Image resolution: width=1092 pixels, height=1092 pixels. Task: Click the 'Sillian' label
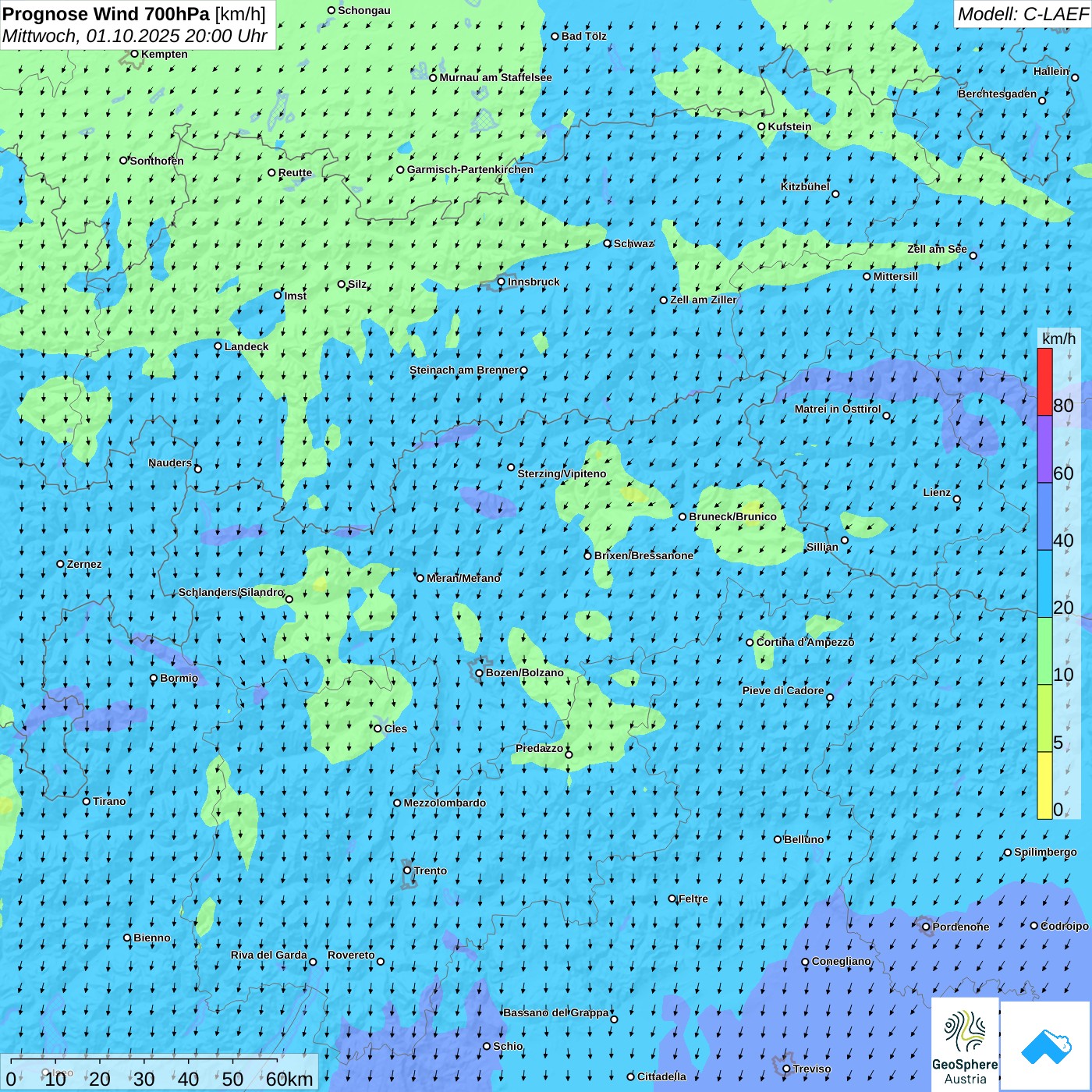[x=822, y=547]
